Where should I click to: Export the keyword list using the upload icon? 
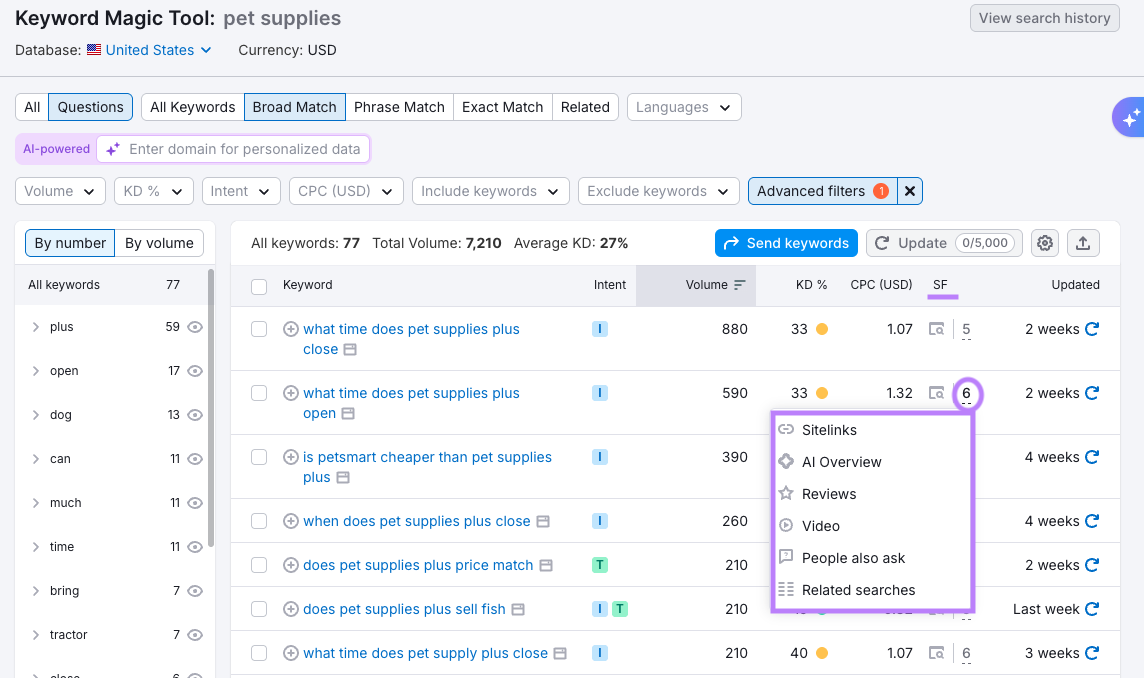click(x=1083, y=243)
